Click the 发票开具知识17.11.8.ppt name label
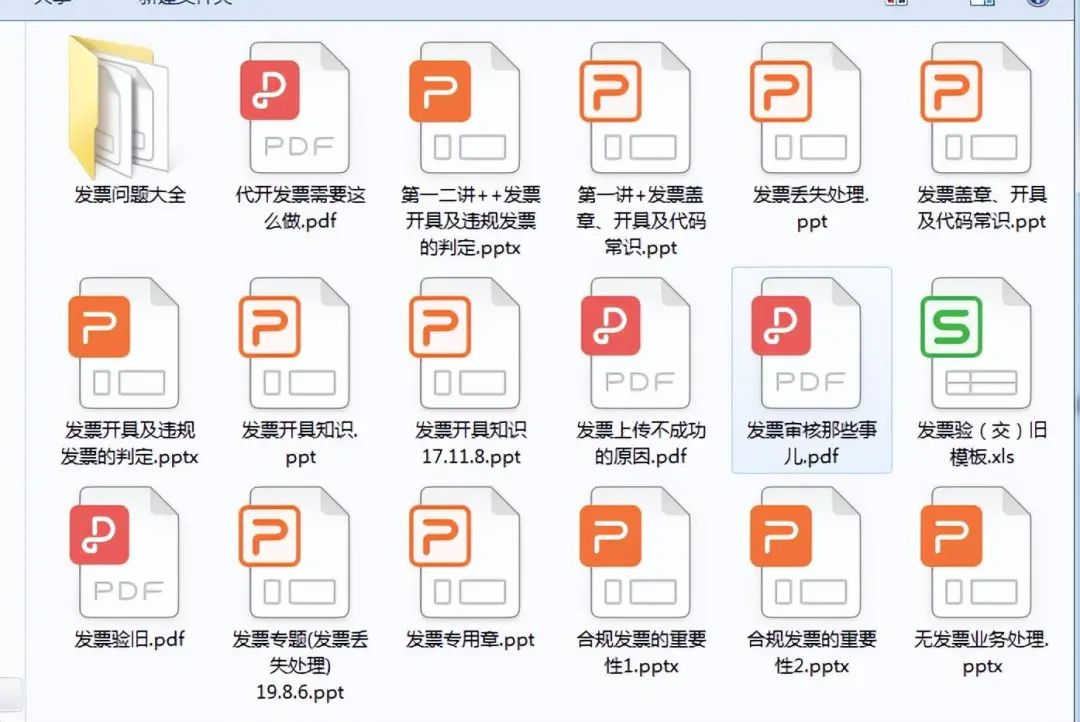This screenshot has height=722, width=1080. pos(471,444)
